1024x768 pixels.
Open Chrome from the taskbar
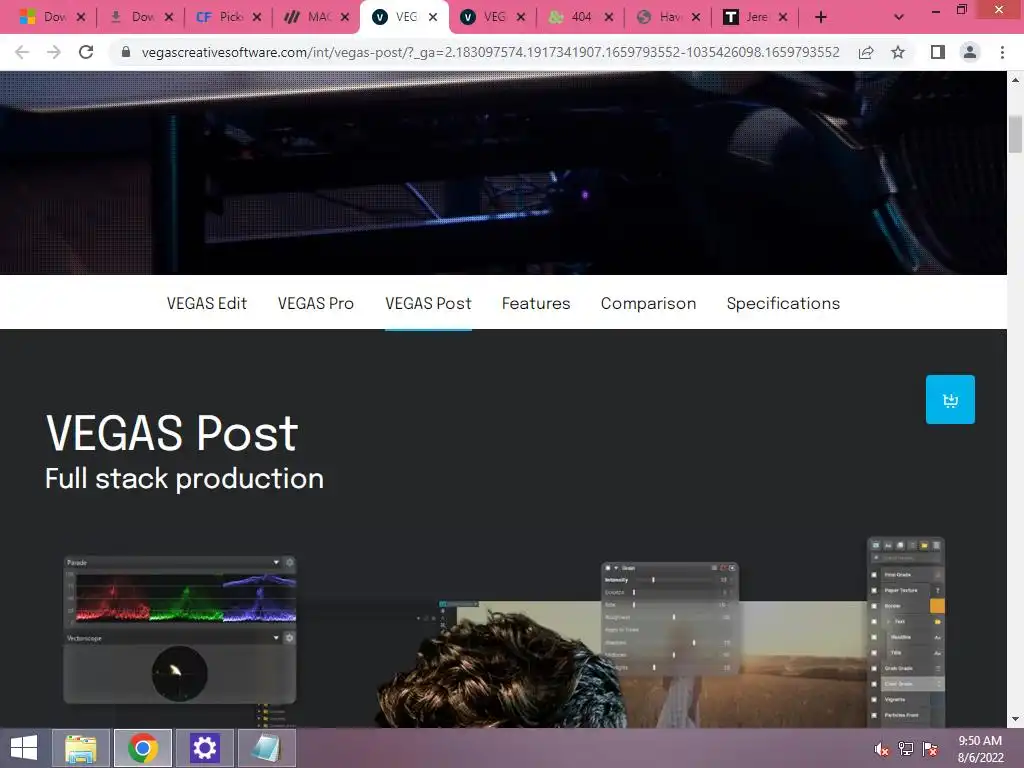tap(143, 748)
